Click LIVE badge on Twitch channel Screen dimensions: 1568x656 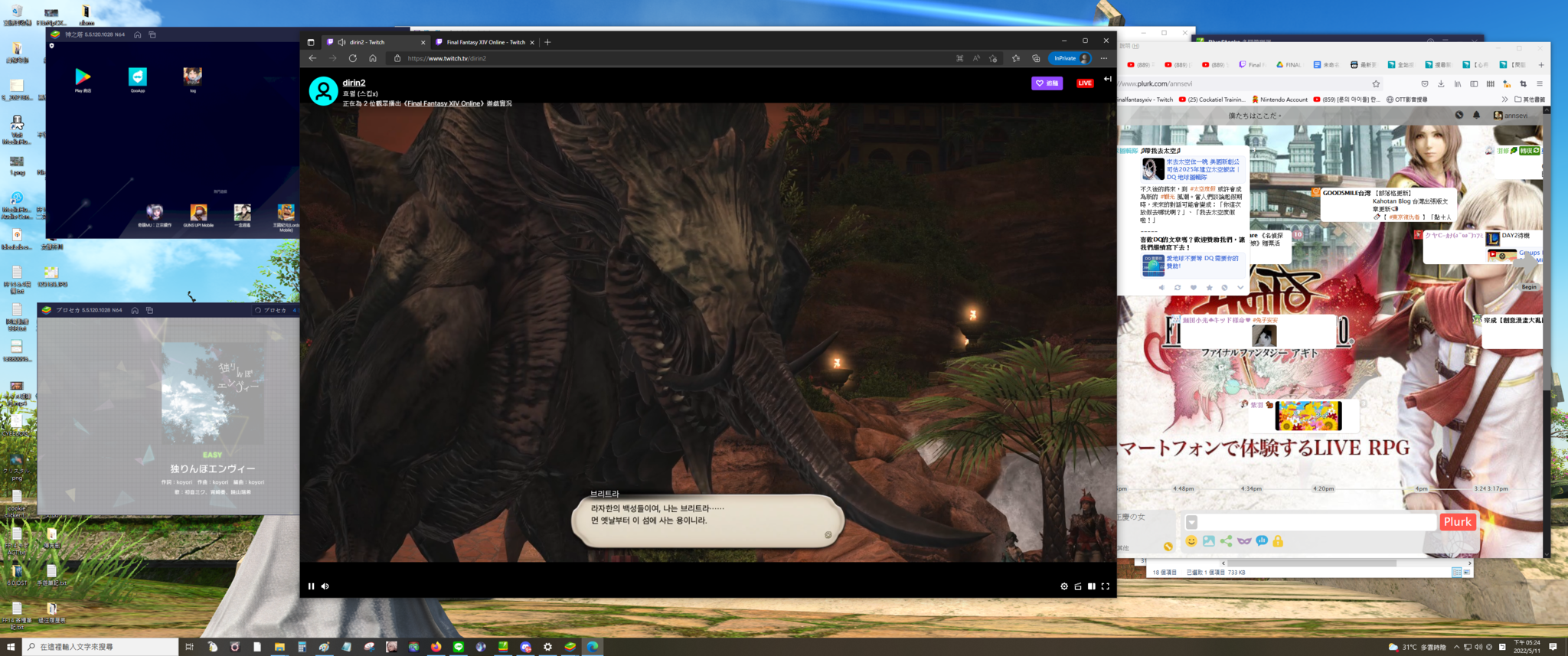[1085, 83]
